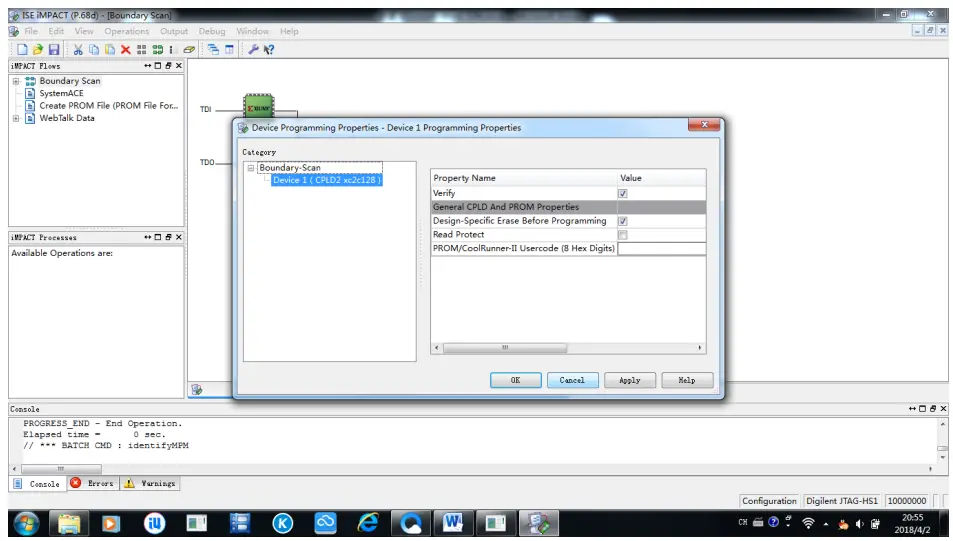Close the iMPACT Flows panel
The width and height of the screenshot is (953, 541).
[x=179, y=66]
